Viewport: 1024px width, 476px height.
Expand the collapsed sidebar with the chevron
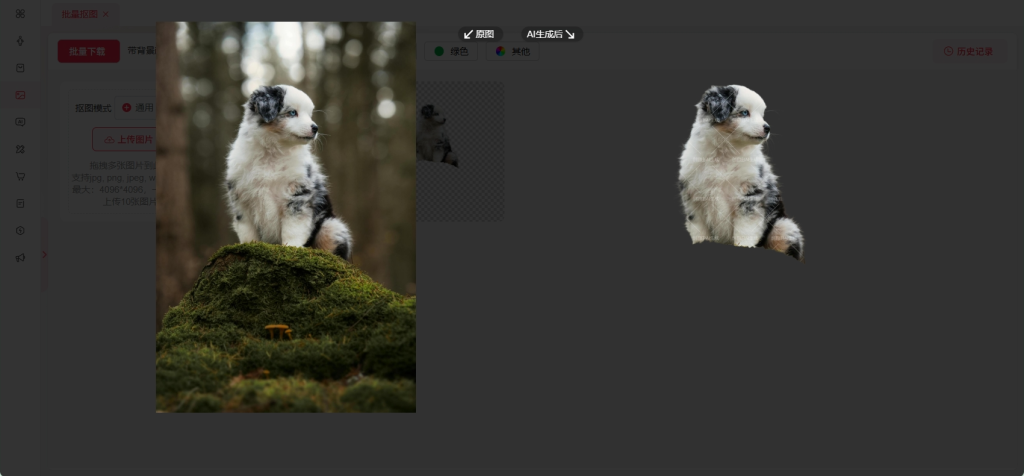pos(43,255)
